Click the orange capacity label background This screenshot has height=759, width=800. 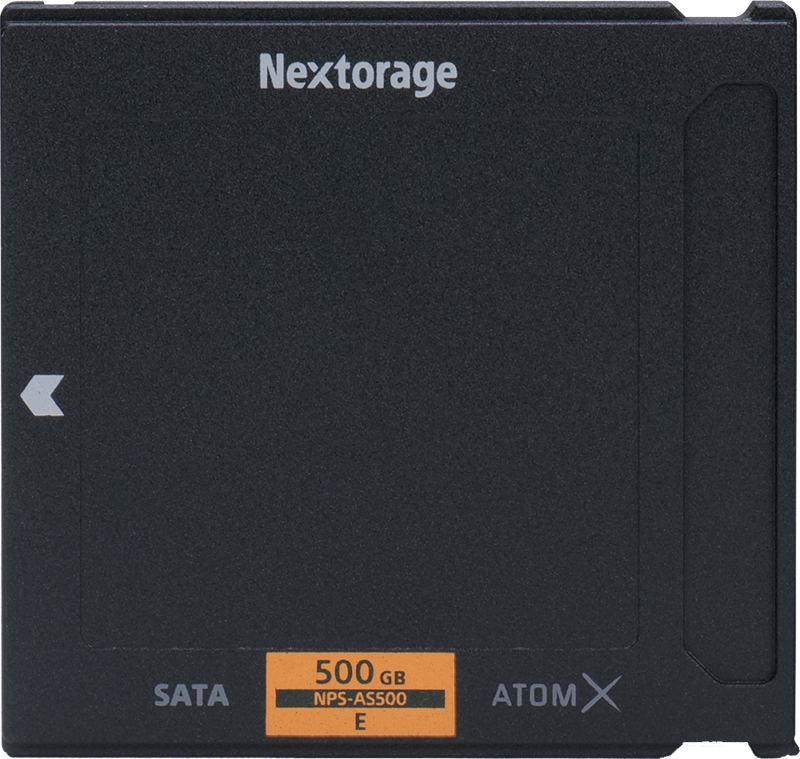pyautogui.click(x=360, y=695)
